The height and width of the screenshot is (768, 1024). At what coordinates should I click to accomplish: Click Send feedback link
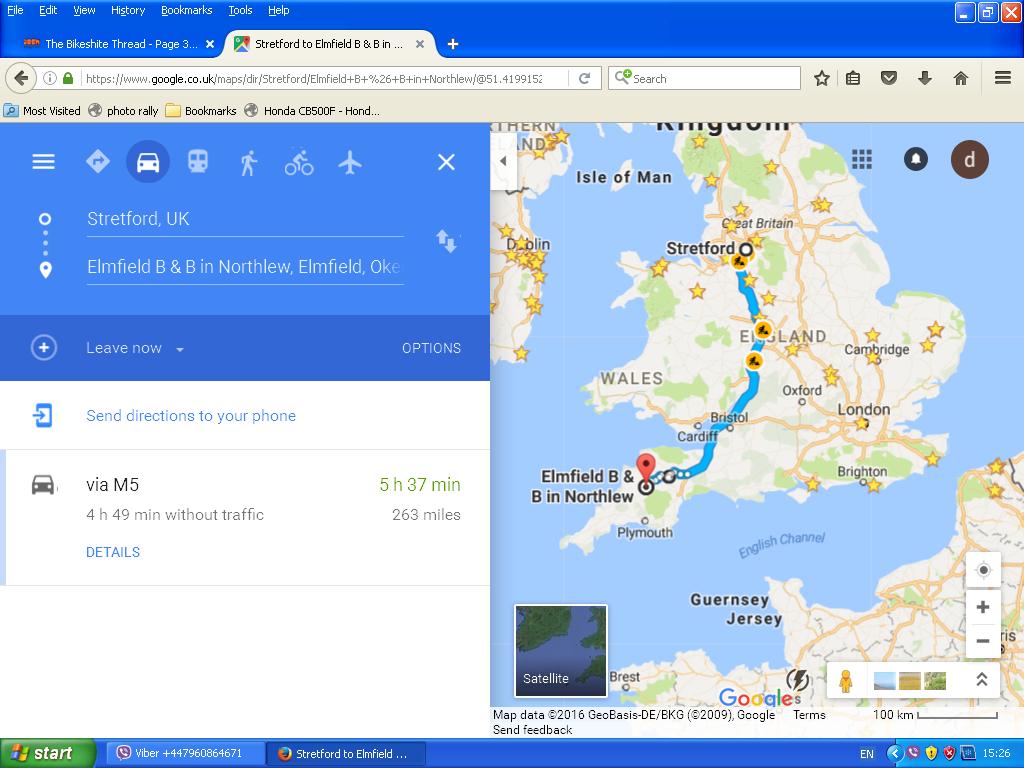point(532,730)
